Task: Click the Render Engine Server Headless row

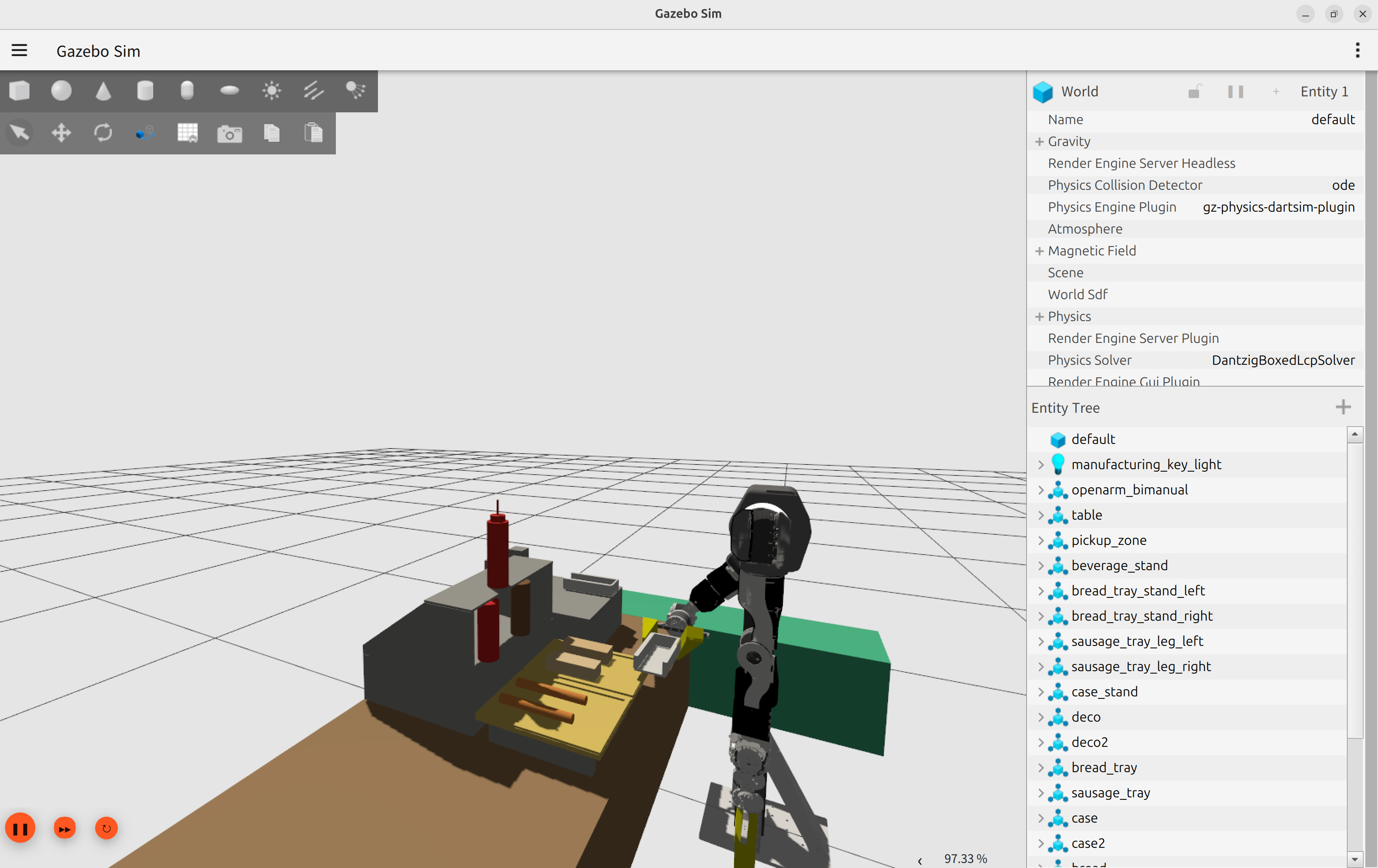Action: coord(1195,163)
